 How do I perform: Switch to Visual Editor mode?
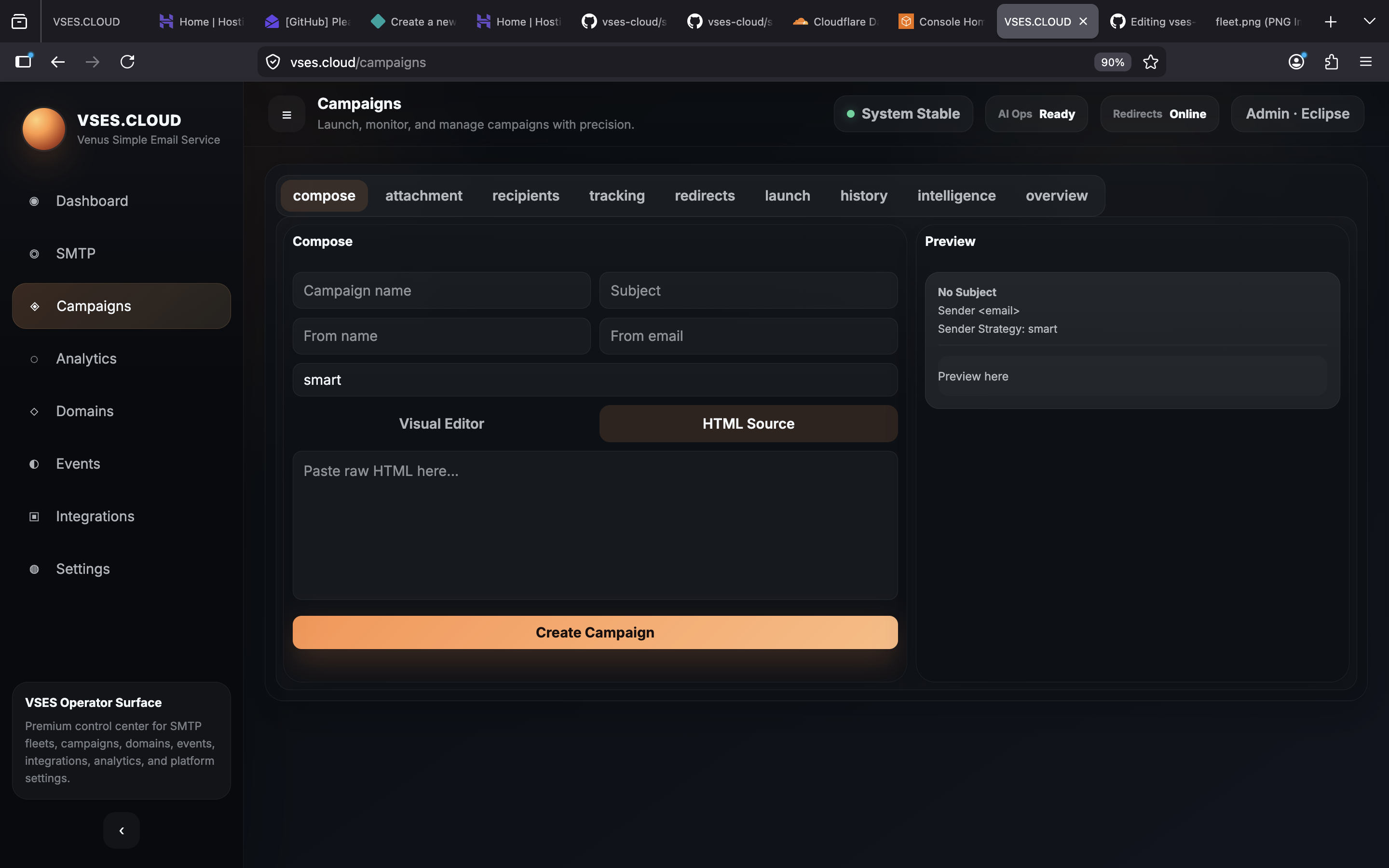[441, 424]
